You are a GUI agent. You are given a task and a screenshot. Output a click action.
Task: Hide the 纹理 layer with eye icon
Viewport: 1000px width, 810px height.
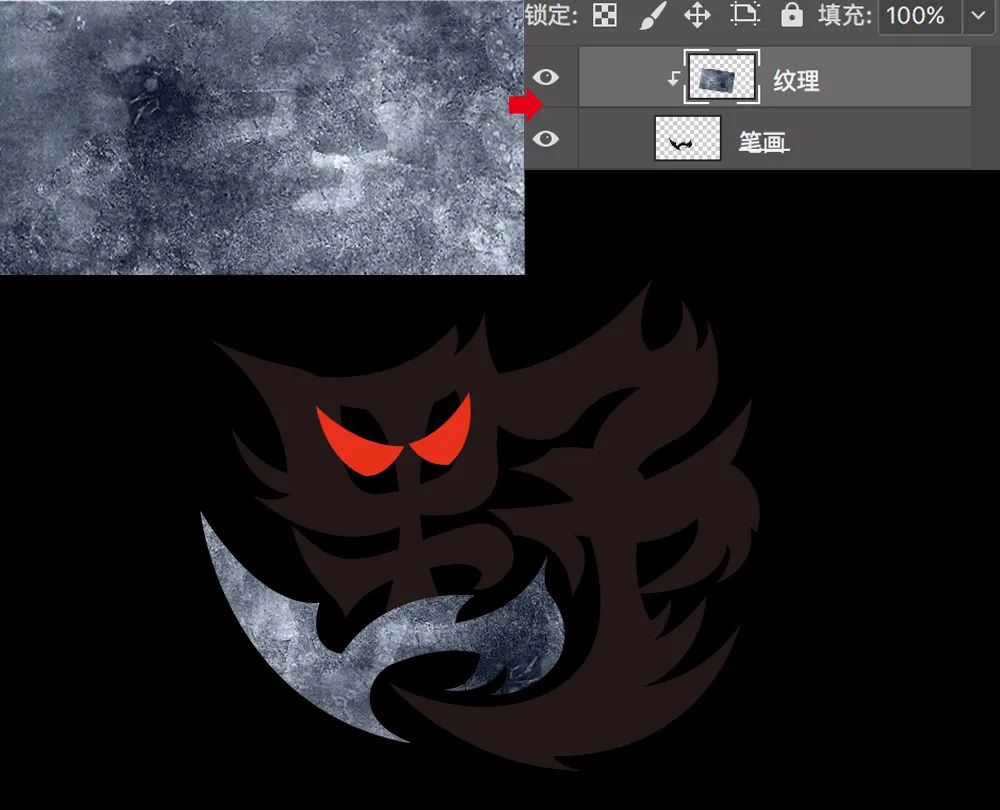click(x=545, y=78)
